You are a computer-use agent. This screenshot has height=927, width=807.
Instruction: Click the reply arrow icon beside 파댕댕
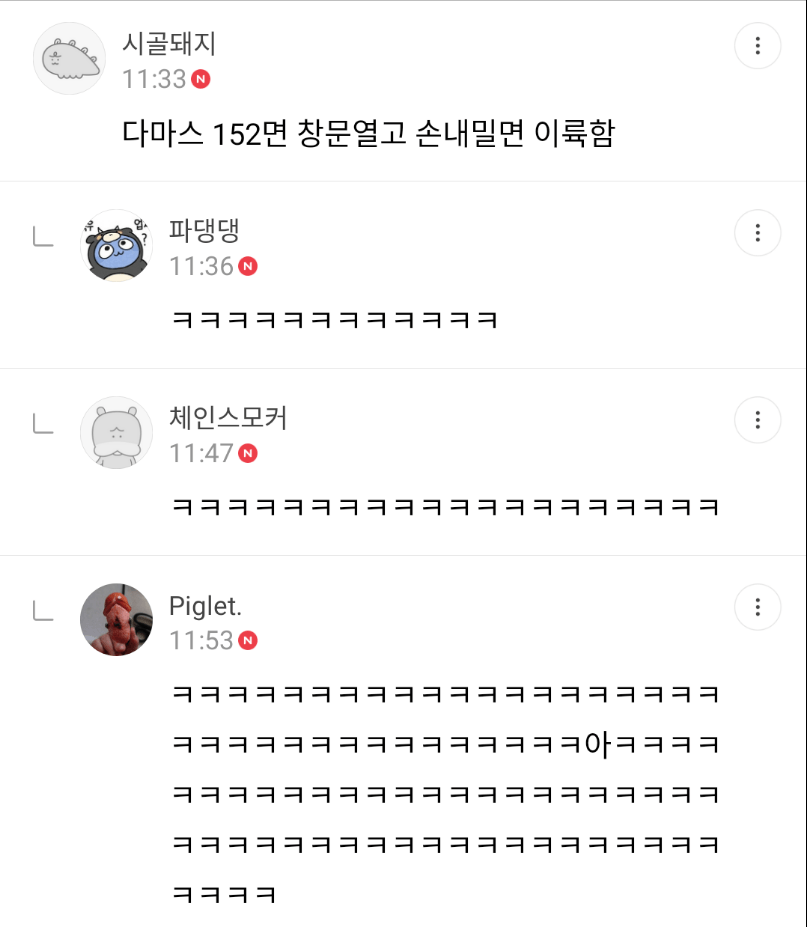(x=43, y=236)
